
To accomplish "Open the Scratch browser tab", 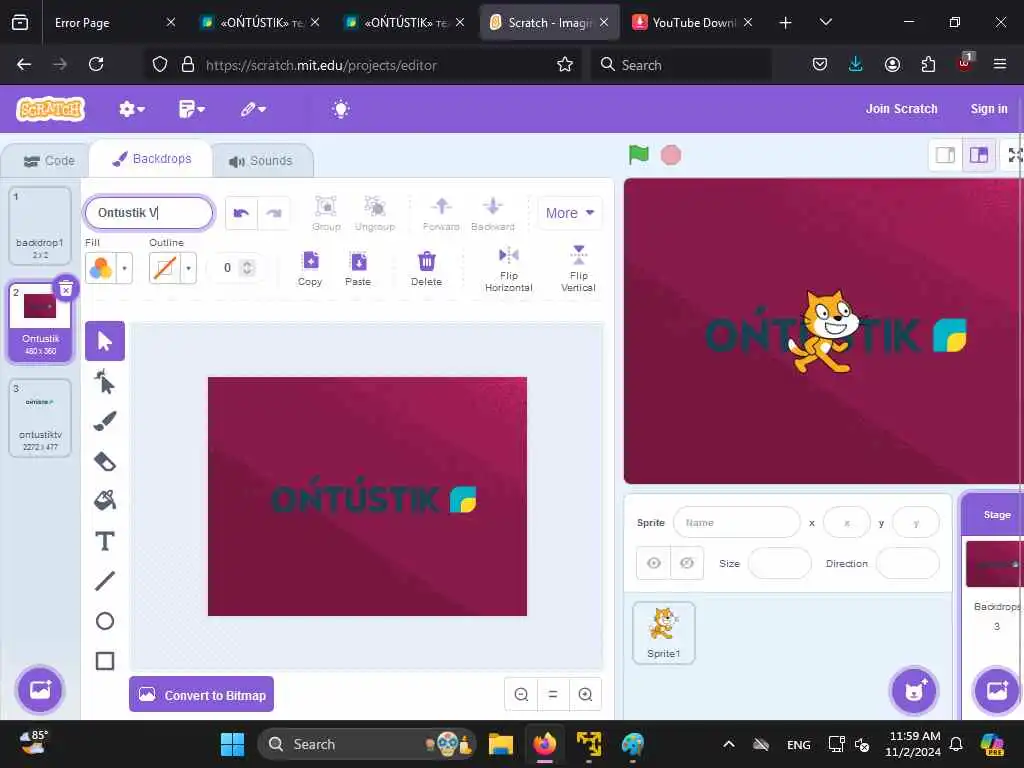I will click(549, 23).
